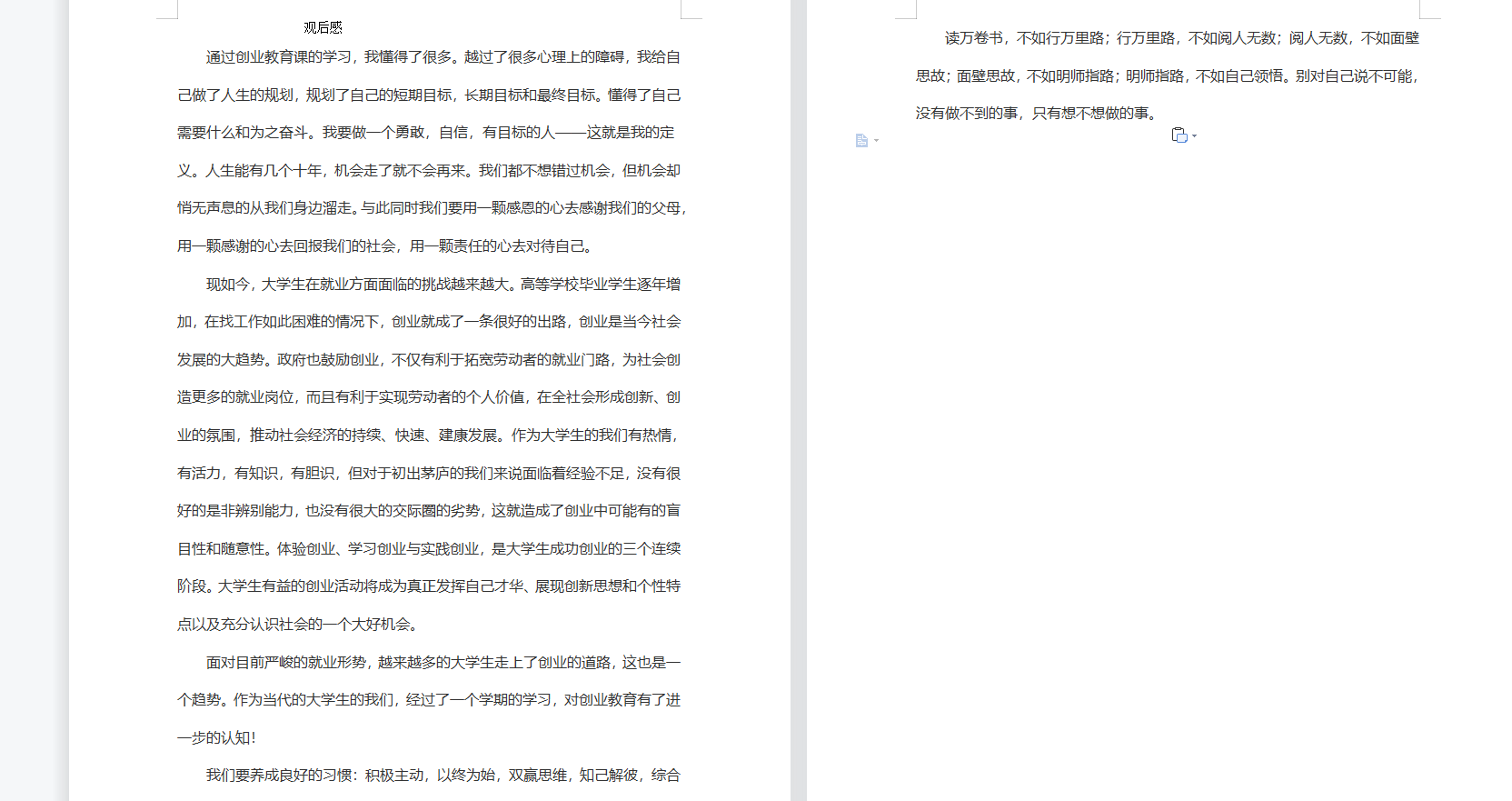Click the line starting "个趋势。作为当代的大学生"
This screenshot has width=1512, height=801.
pos(429,700)
